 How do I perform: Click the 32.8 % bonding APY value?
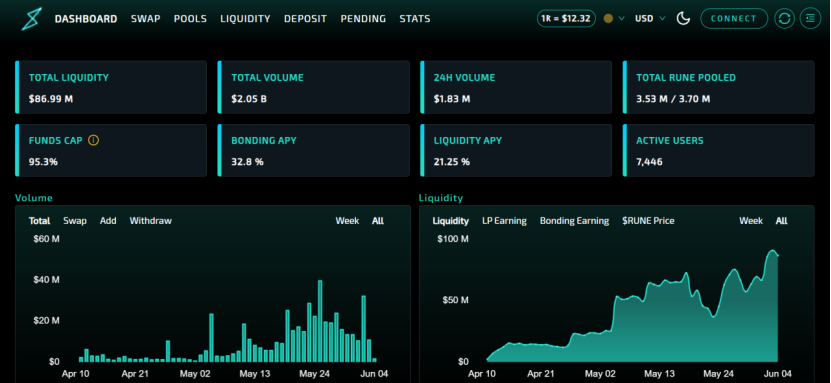tap(247, 162)
